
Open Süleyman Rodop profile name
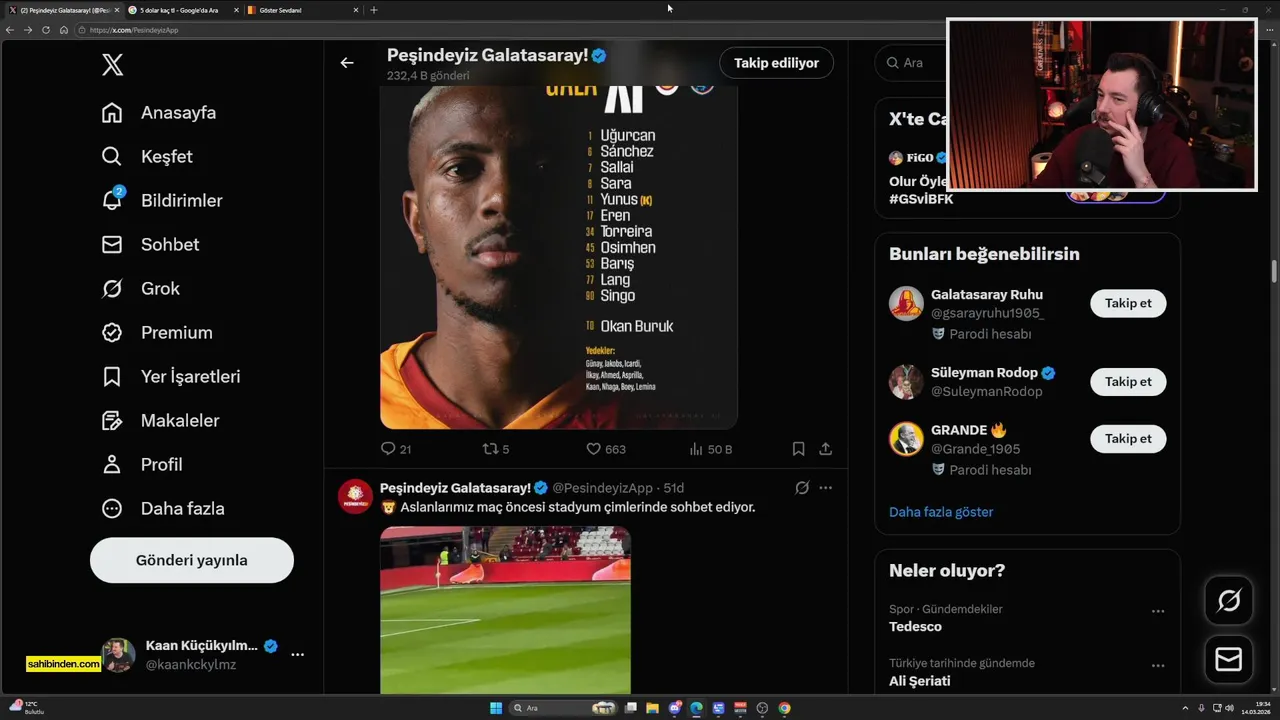pos(984,373)
